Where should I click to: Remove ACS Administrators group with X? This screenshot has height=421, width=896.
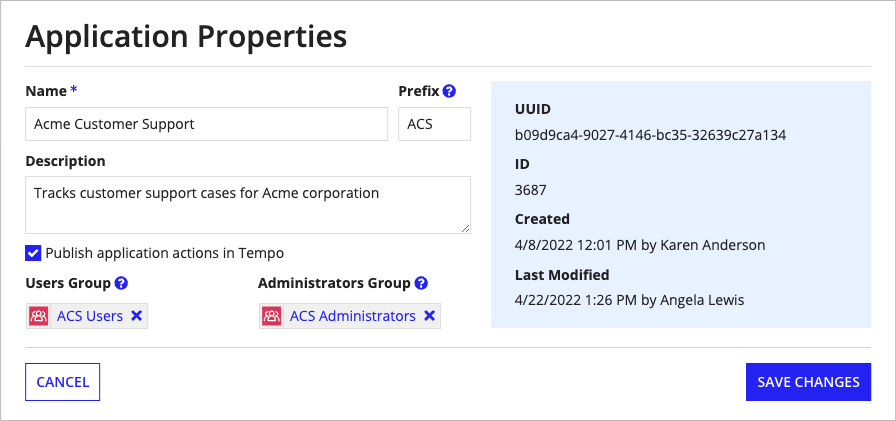pyautogui.click(x=430, y=316)
